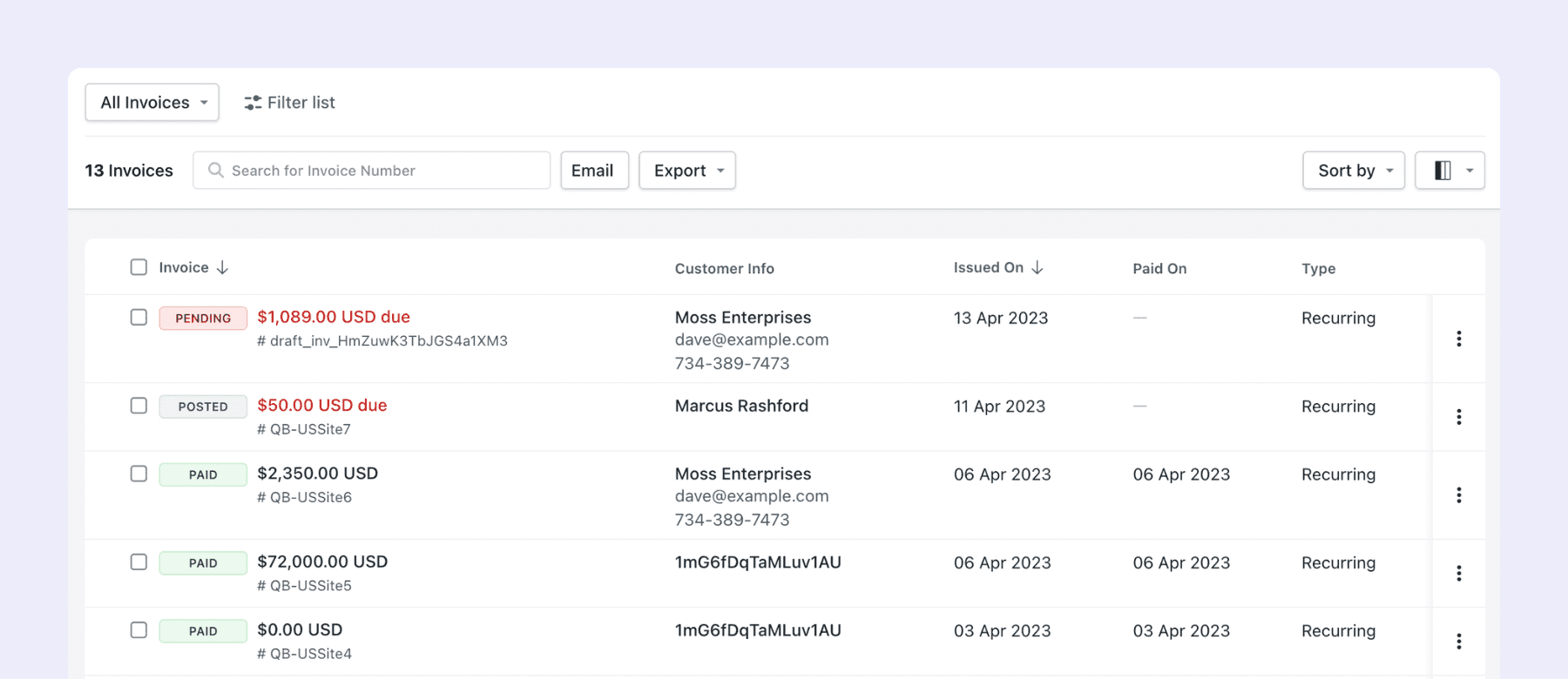1568x679 pixels.
Task: Click invoice number QB-USSite7
Action: click(x=304, y=429)
